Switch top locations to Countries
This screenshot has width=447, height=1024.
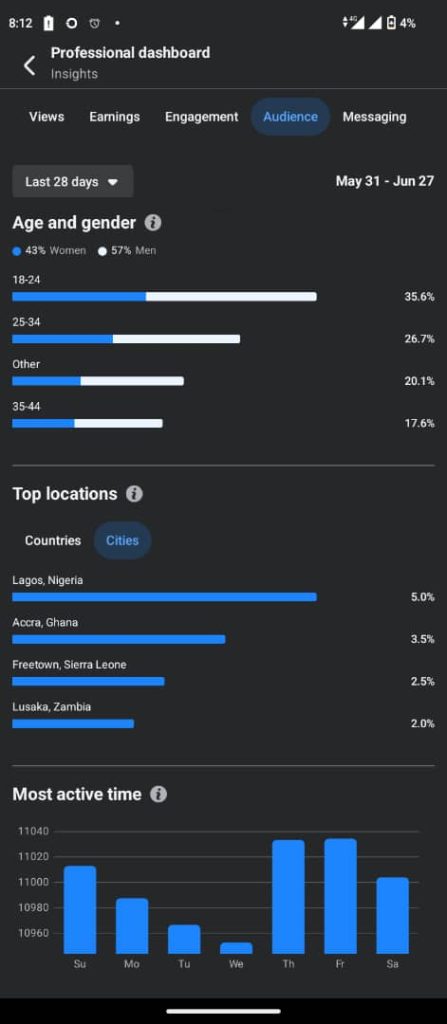click(x=53, y=541)
